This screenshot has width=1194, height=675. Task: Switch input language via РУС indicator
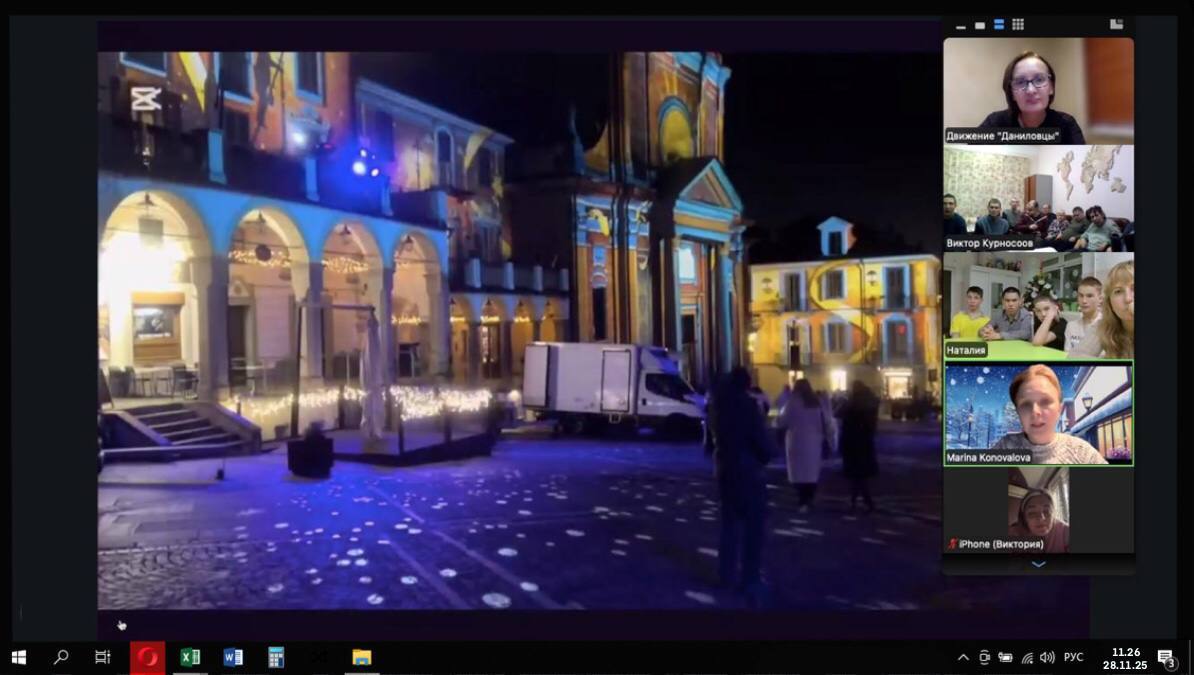click(x=1074, y=657)
